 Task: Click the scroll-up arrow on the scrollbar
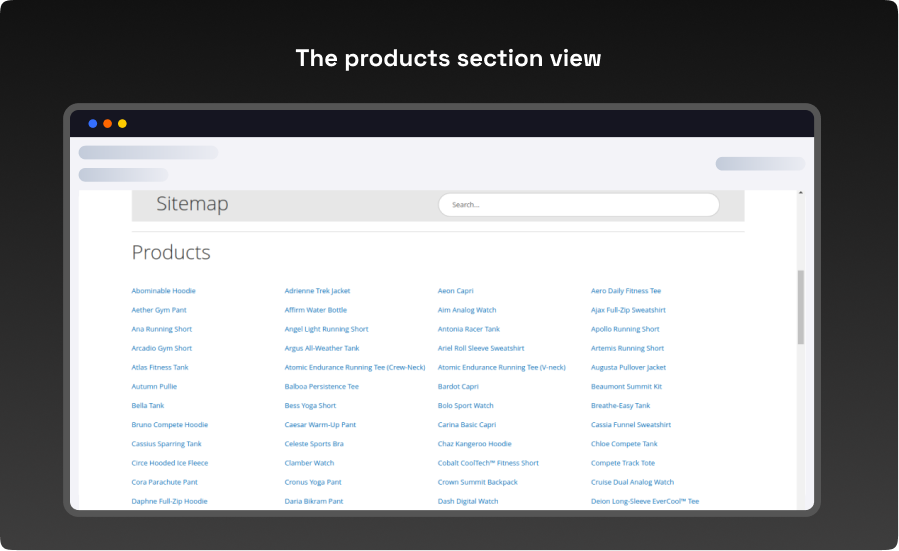coord(800,193)
